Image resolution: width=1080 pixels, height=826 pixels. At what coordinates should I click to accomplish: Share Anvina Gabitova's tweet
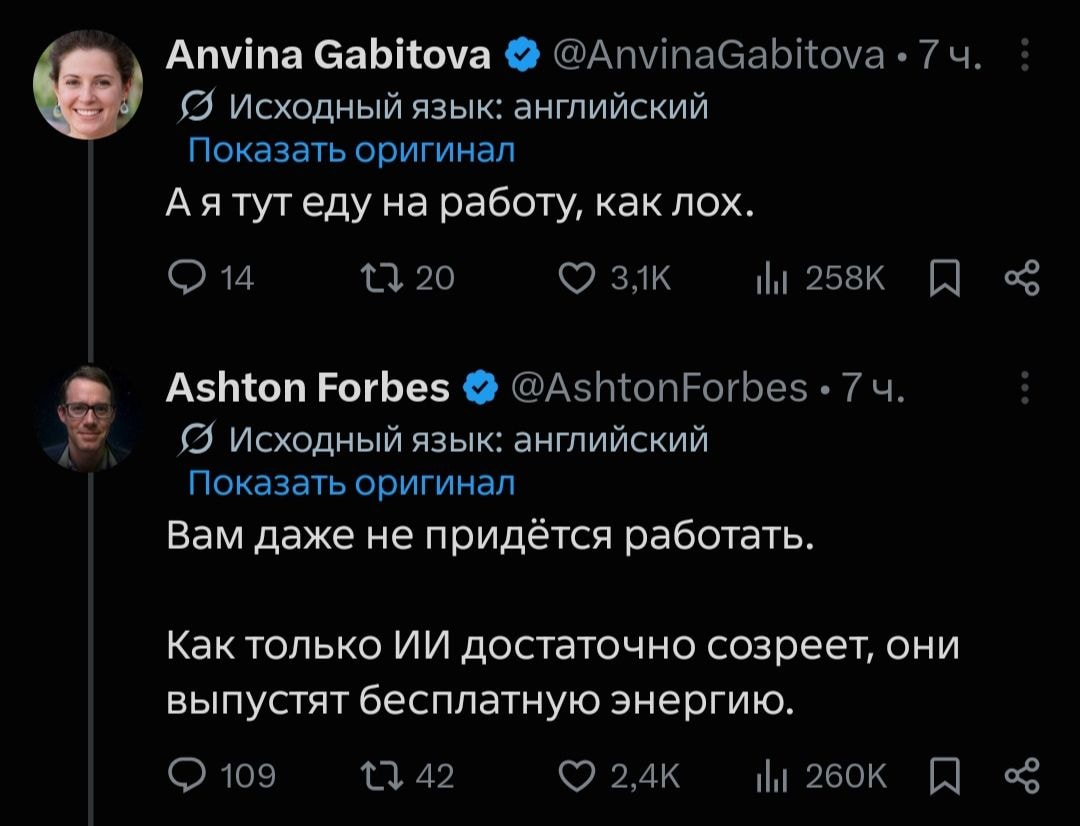point(1022,278)
